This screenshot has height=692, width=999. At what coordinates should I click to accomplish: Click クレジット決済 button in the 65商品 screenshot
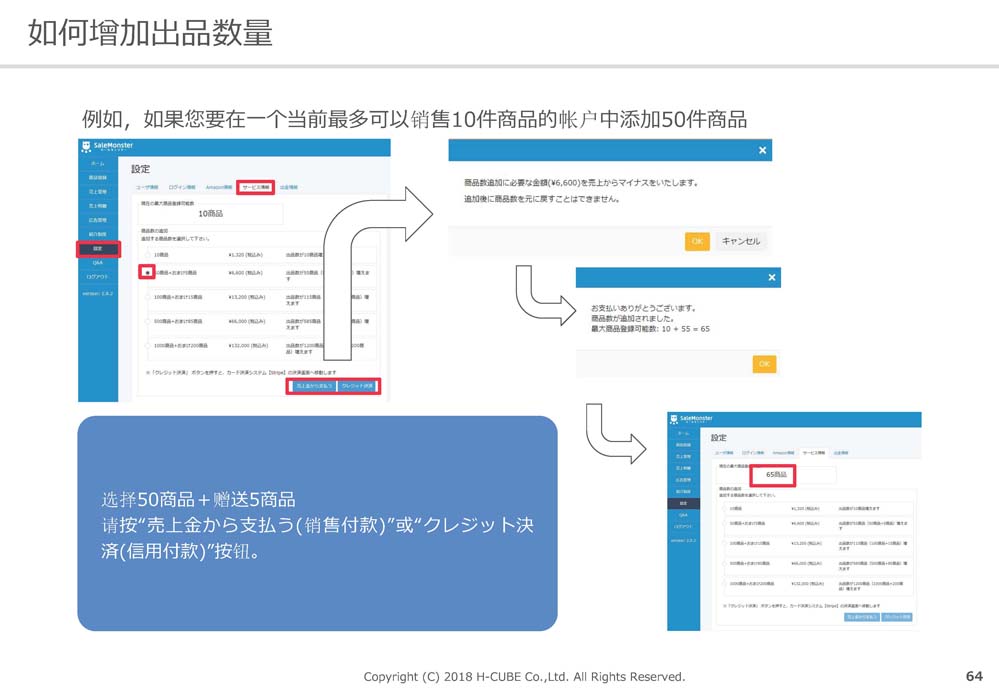pyautogui.click(x=897, y=617)
